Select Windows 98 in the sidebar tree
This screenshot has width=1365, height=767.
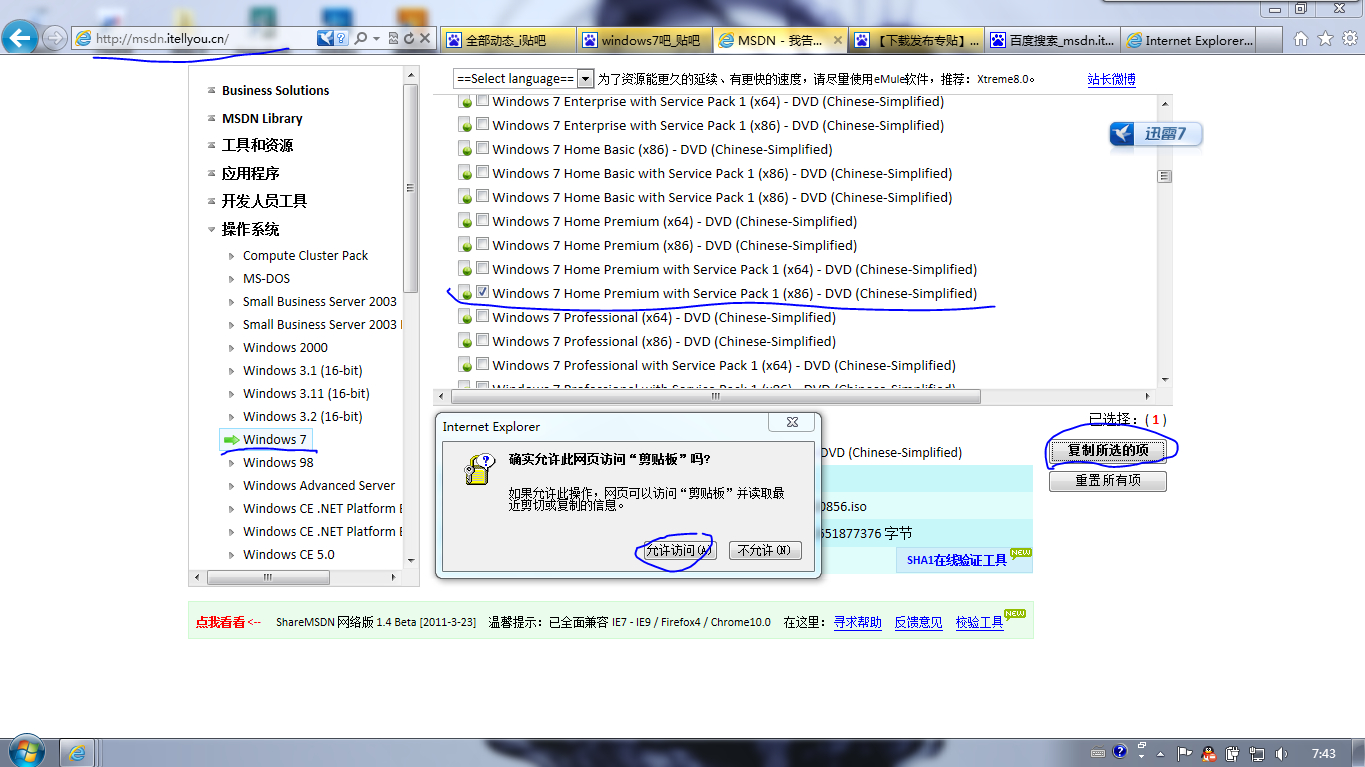tap(278, 462)
